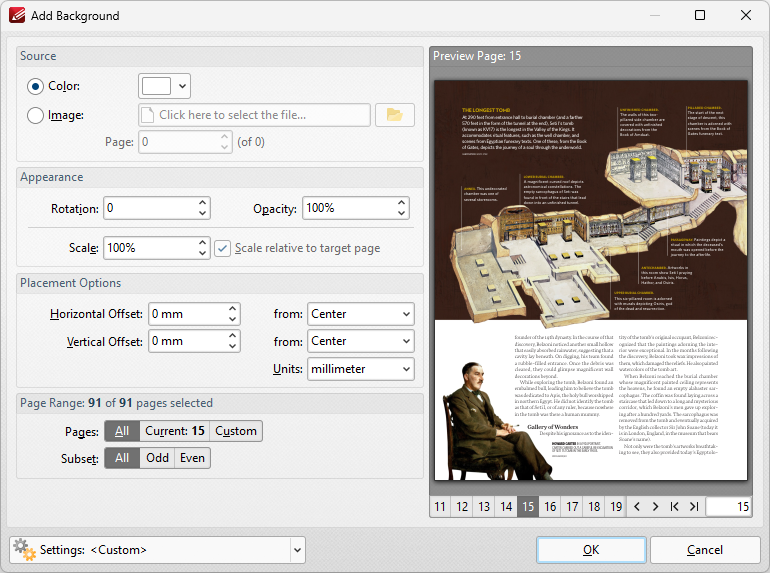Screen dimensions: 770x573
Task: Switch preview to page 11
Action: tap(440, 507)
